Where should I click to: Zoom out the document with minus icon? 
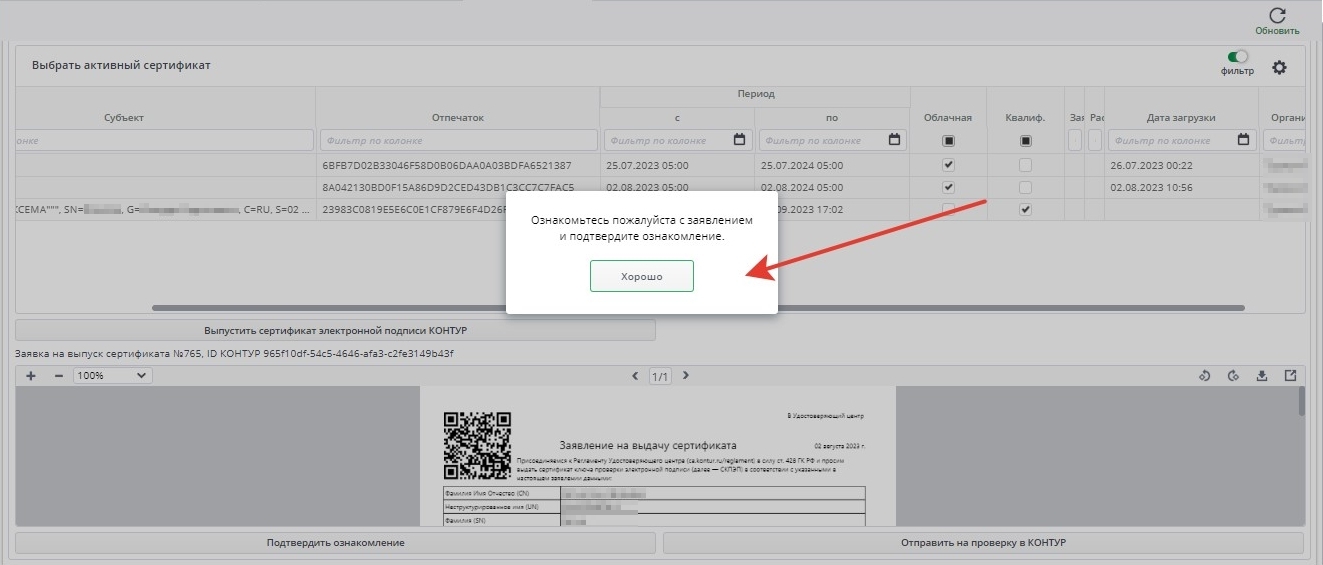point(58,376)
